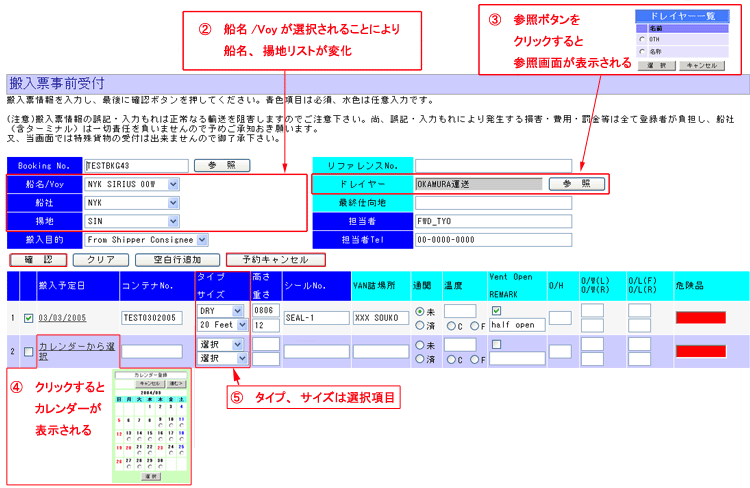Click the 参照 button beside ドライバー field
750x488 pixels.
(x=575, y=184)
